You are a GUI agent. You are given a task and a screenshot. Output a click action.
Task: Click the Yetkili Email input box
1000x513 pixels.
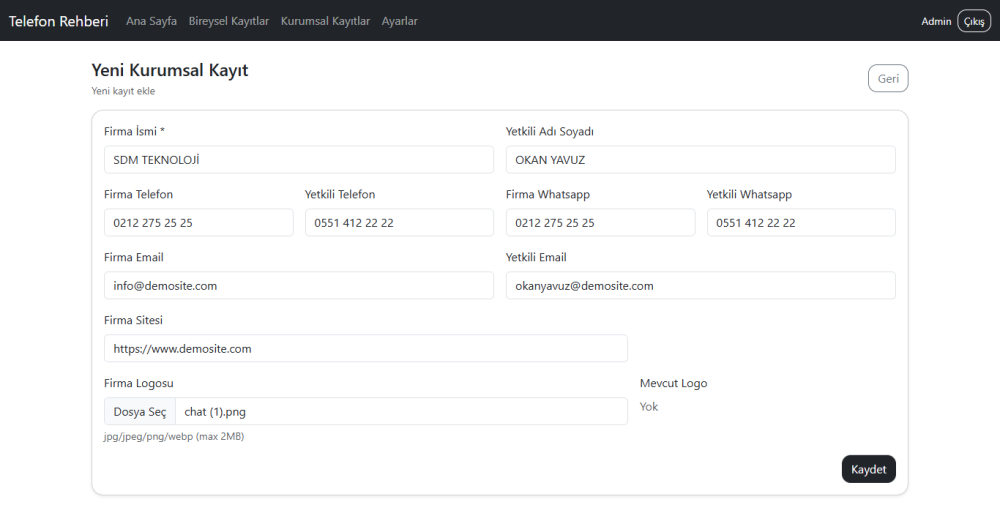coord(700,286)
